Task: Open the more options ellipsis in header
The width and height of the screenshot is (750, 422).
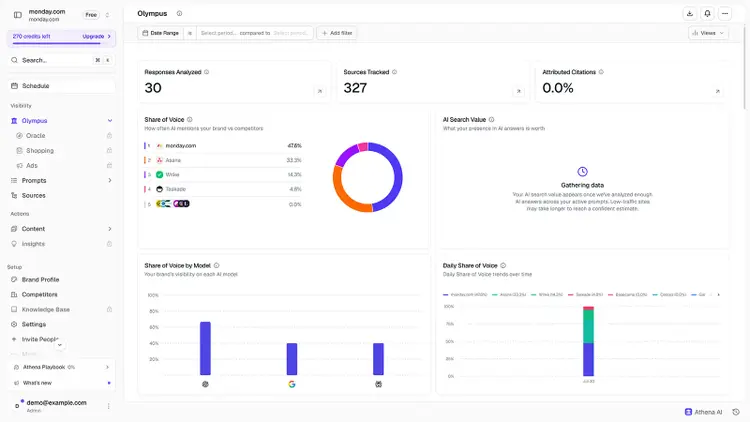Action: point(725,13)
